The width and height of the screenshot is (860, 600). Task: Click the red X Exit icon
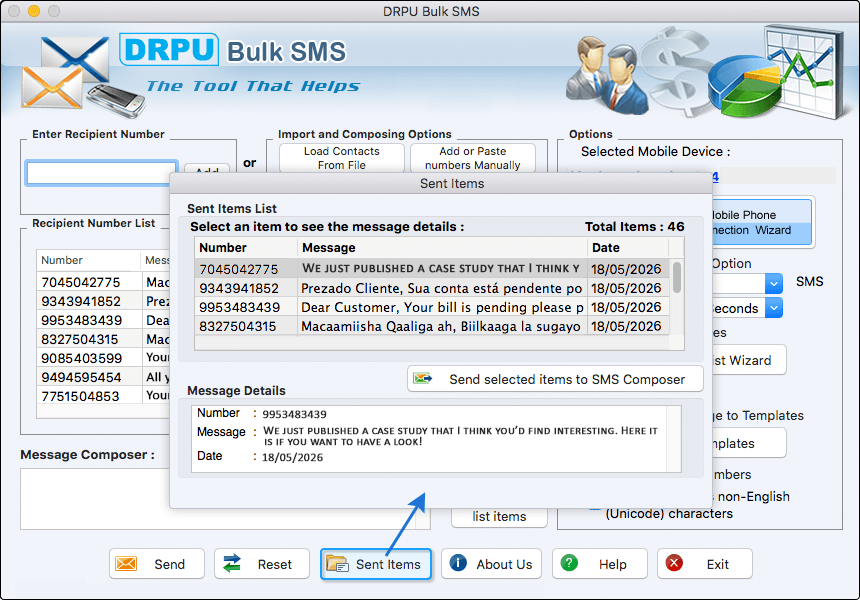click(x=674, y=563)
